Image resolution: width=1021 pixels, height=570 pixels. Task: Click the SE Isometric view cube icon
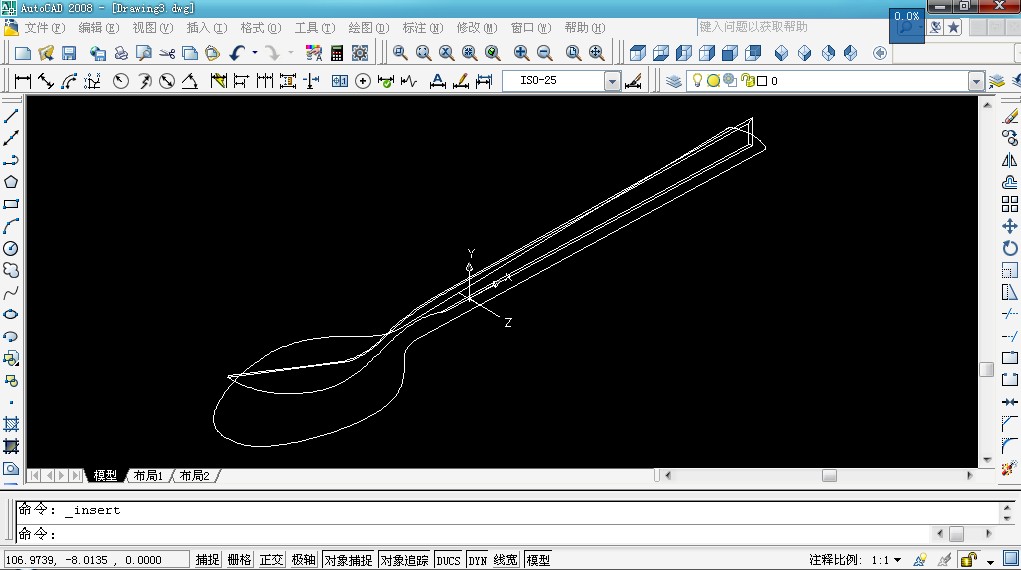point(805,53)
